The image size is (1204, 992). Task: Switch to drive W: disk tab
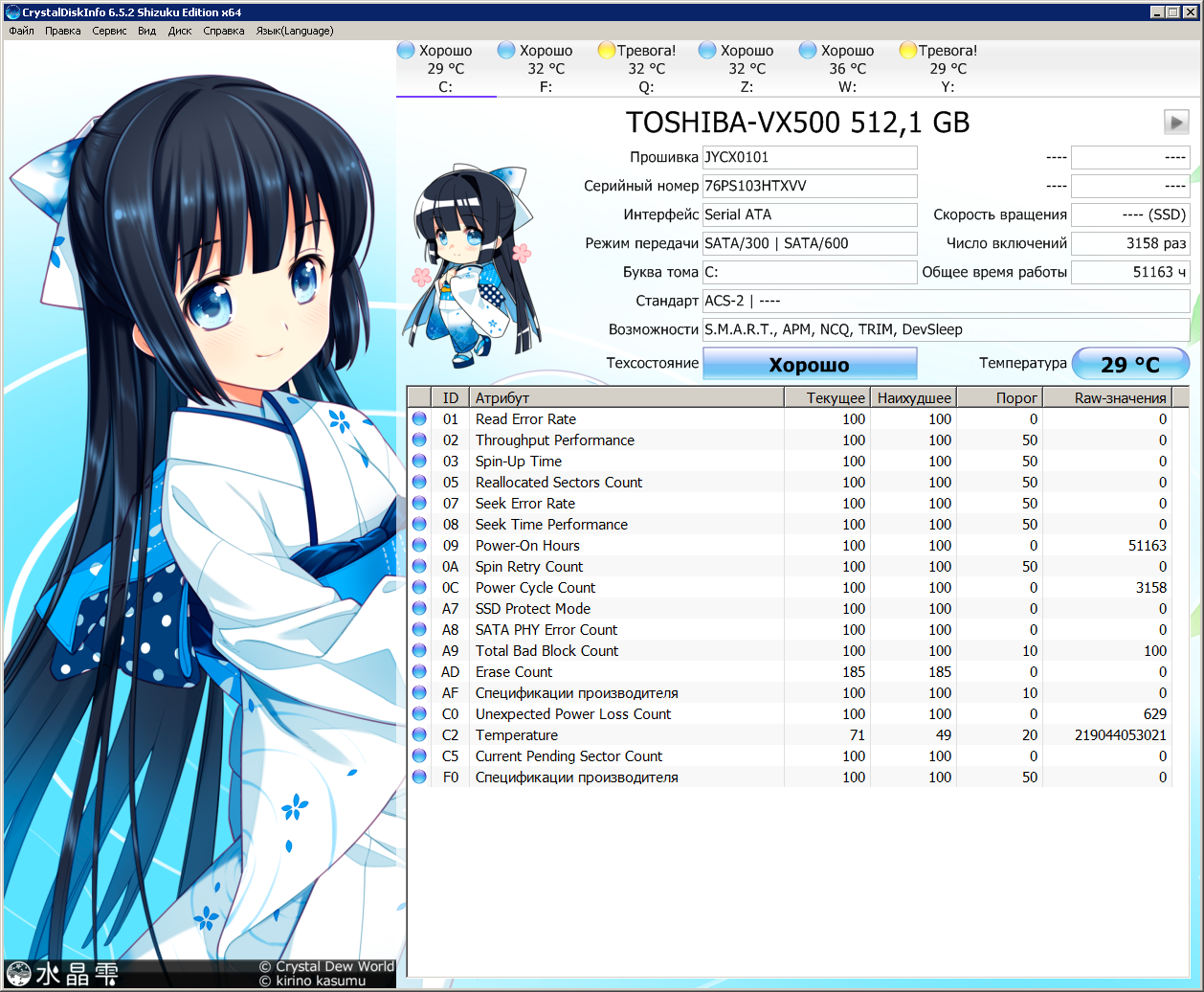[848, 68]
